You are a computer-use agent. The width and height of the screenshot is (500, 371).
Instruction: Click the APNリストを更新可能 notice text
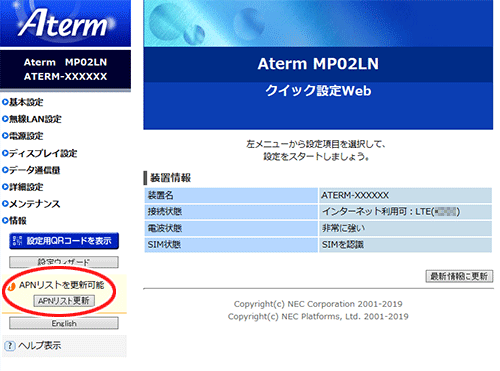pyautogui.click(x=61, y=285)
